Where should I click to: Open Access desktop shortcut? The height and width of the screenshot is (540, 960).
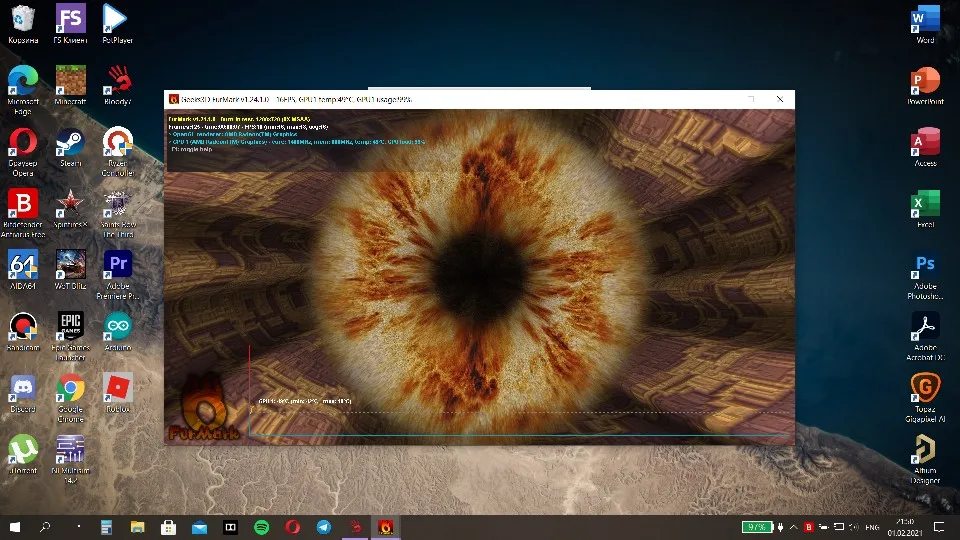[x=925, y=148]
